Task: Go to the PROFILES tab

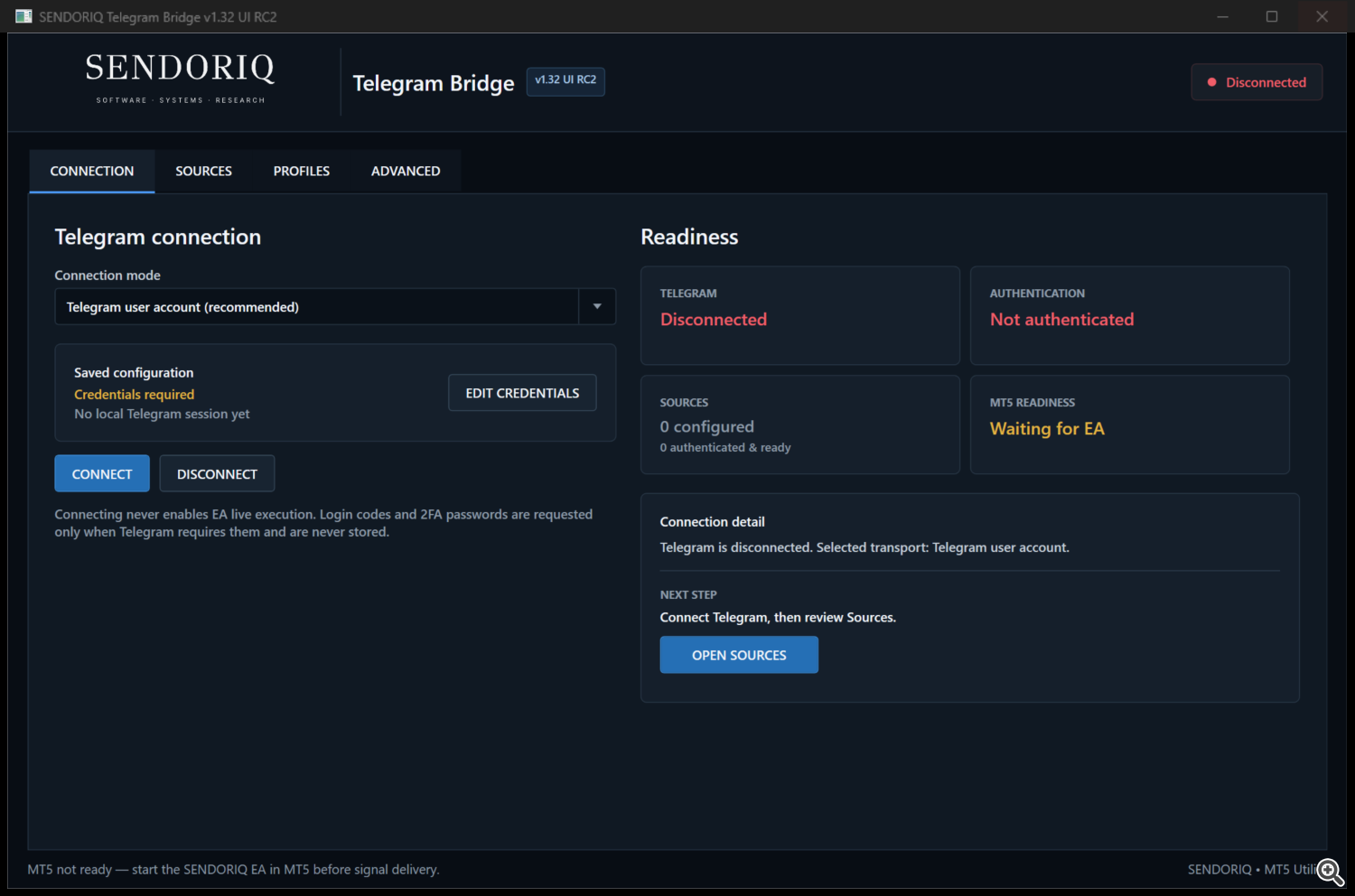Action: (x=302, y=171)
